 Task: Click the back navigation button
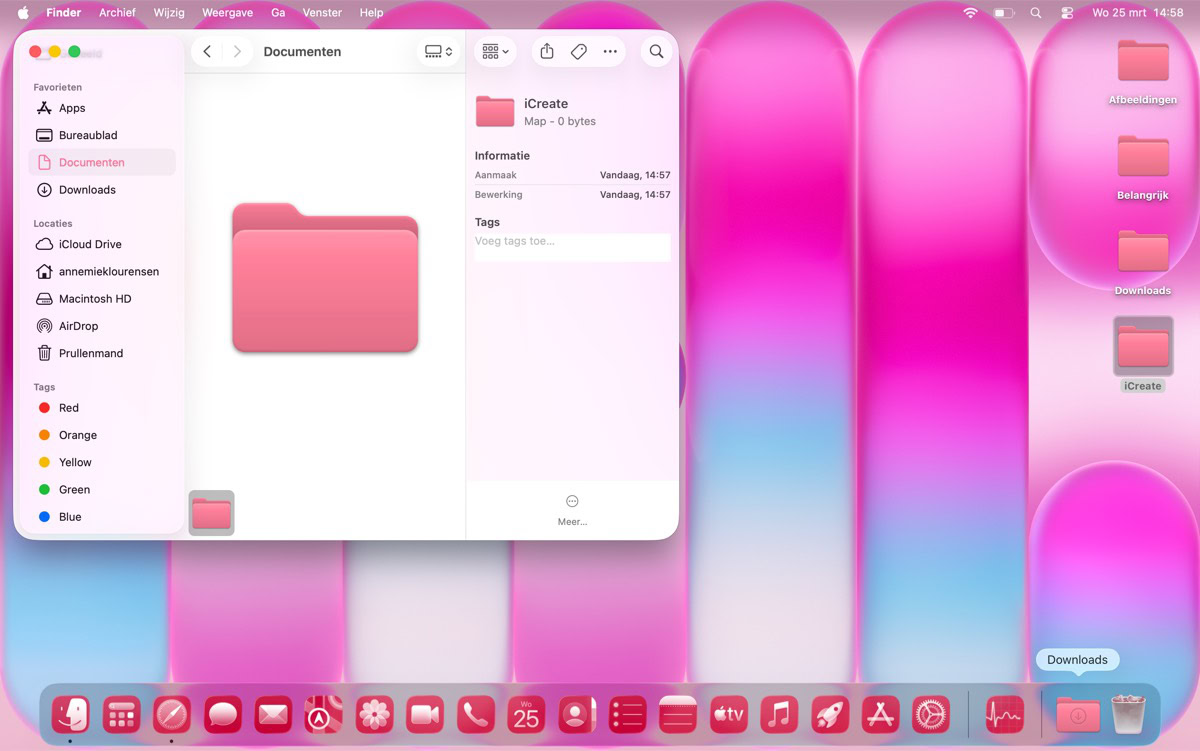coord(207,51)
